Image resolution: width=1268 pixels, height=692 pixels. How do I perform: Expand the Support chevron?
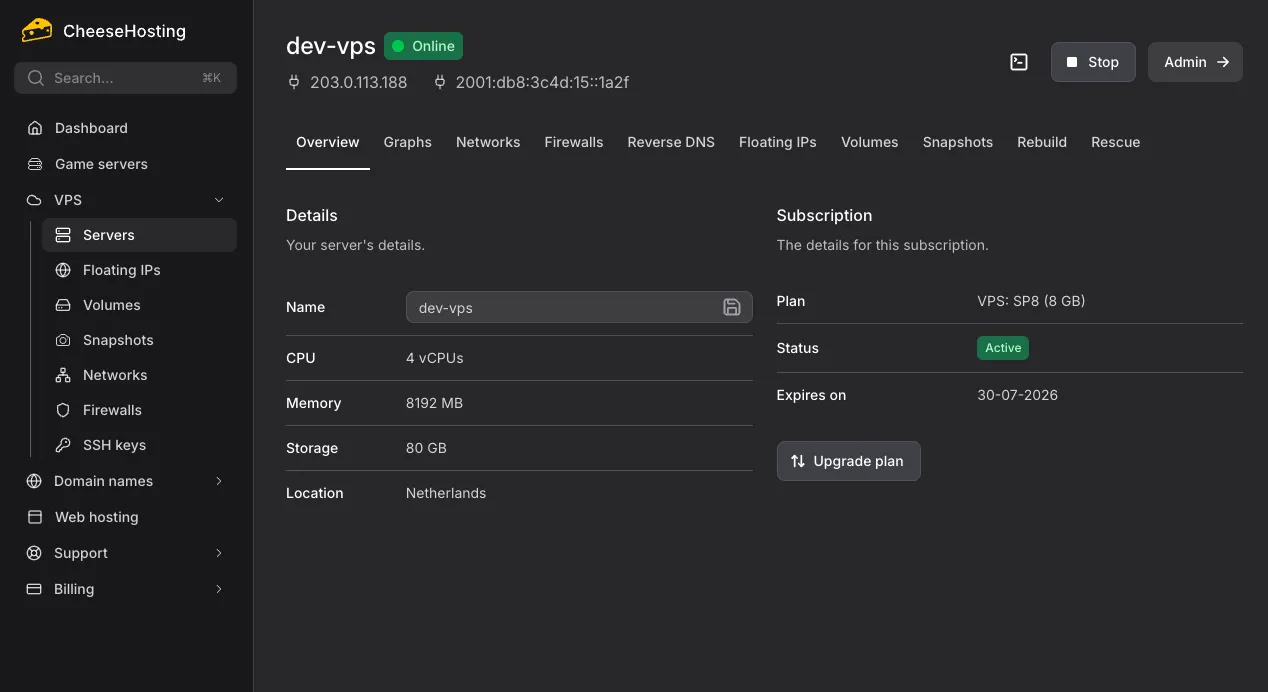219,553
